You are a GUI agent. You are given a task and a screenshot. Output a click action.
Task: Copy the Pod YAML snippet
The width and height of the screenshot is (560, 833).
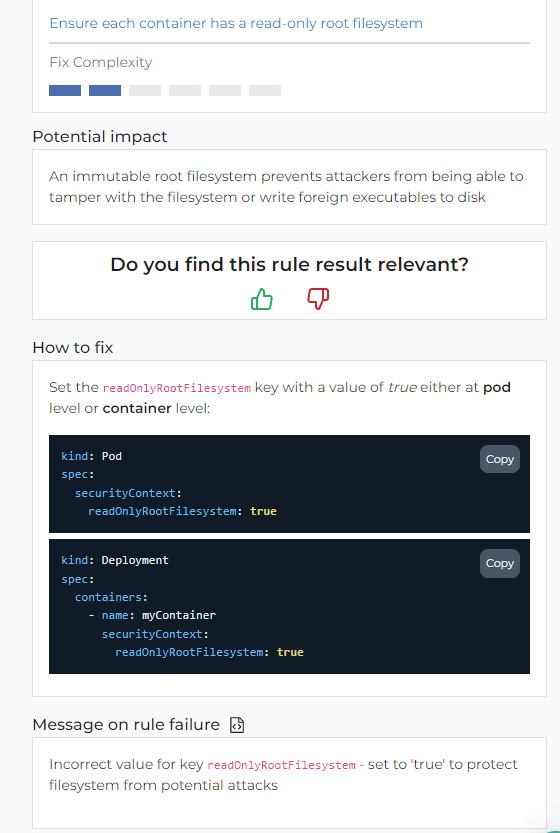(x=499, y=459)
